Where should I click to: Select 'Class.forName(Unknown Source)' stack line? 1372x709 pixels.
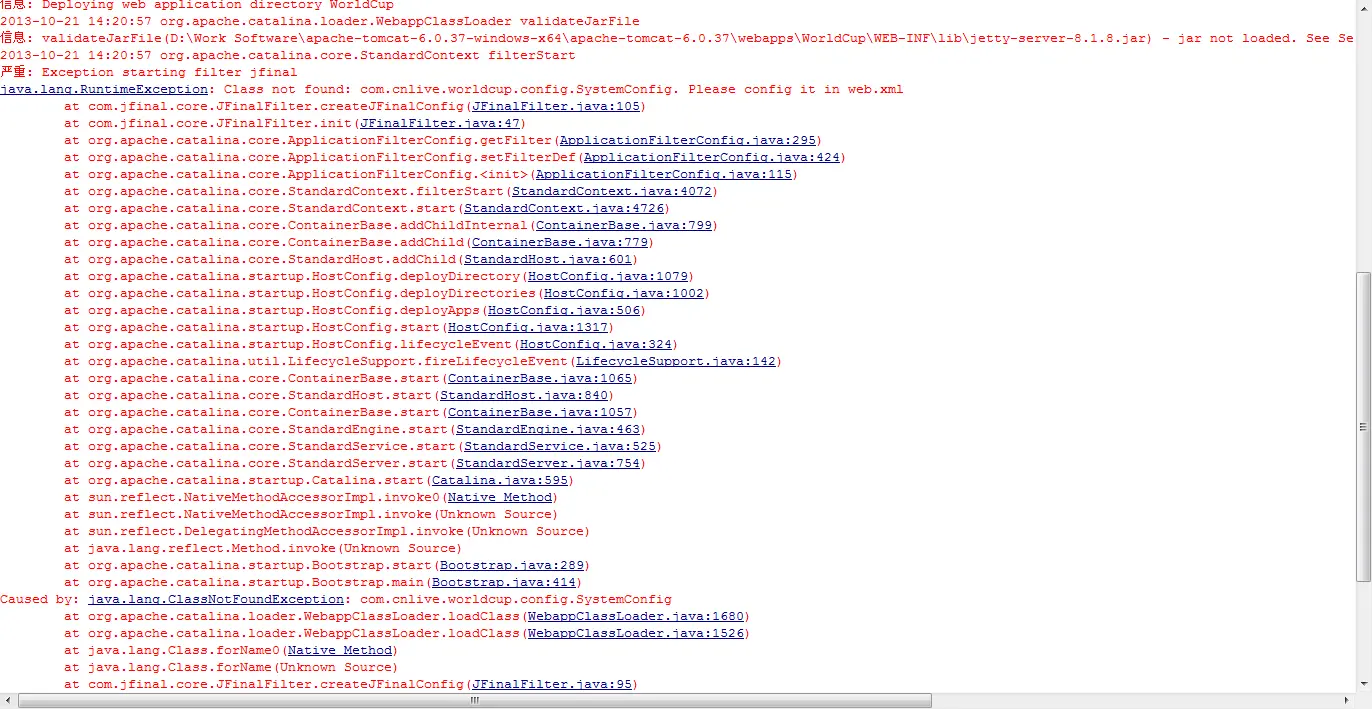click(231, 667)
